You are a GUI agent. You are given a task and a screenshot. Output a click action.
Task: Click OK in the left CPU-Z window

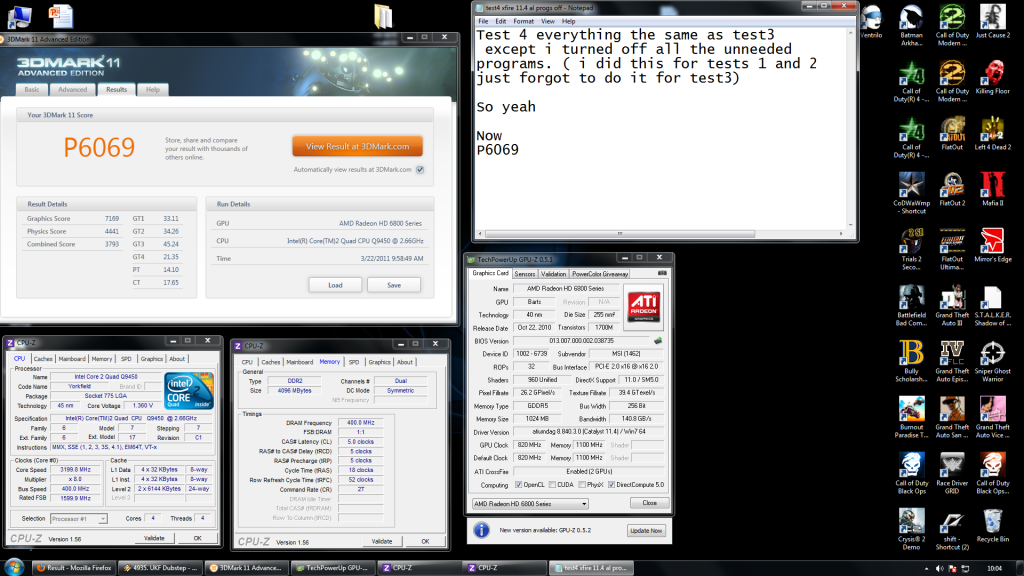[197, 538]
